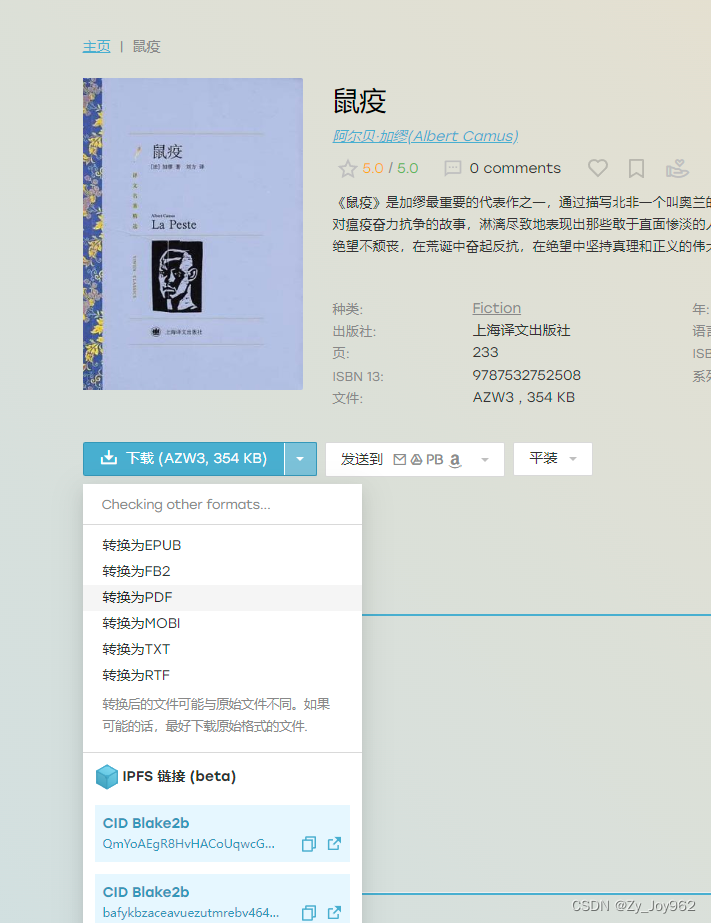Click the book title 鼠疫 heading

(359, 101)
